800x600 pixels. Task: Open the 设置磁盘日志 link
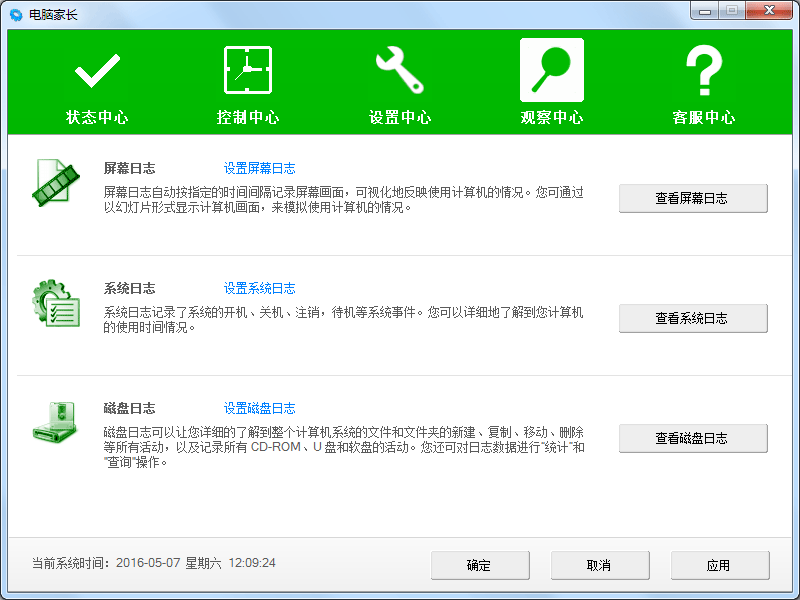click(260, 408)
